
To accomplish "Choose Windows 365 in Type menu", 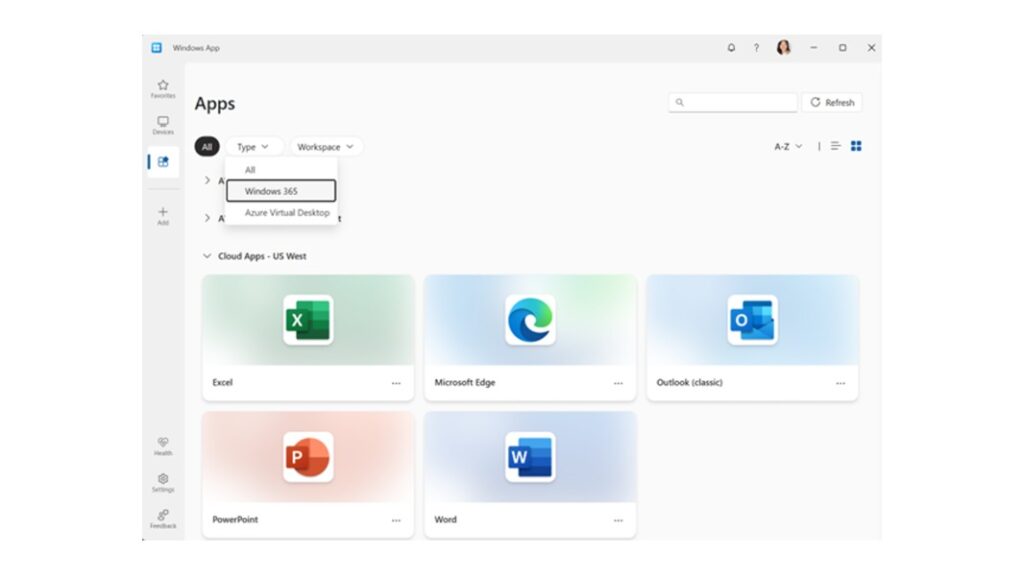I will tap(281, 191).
